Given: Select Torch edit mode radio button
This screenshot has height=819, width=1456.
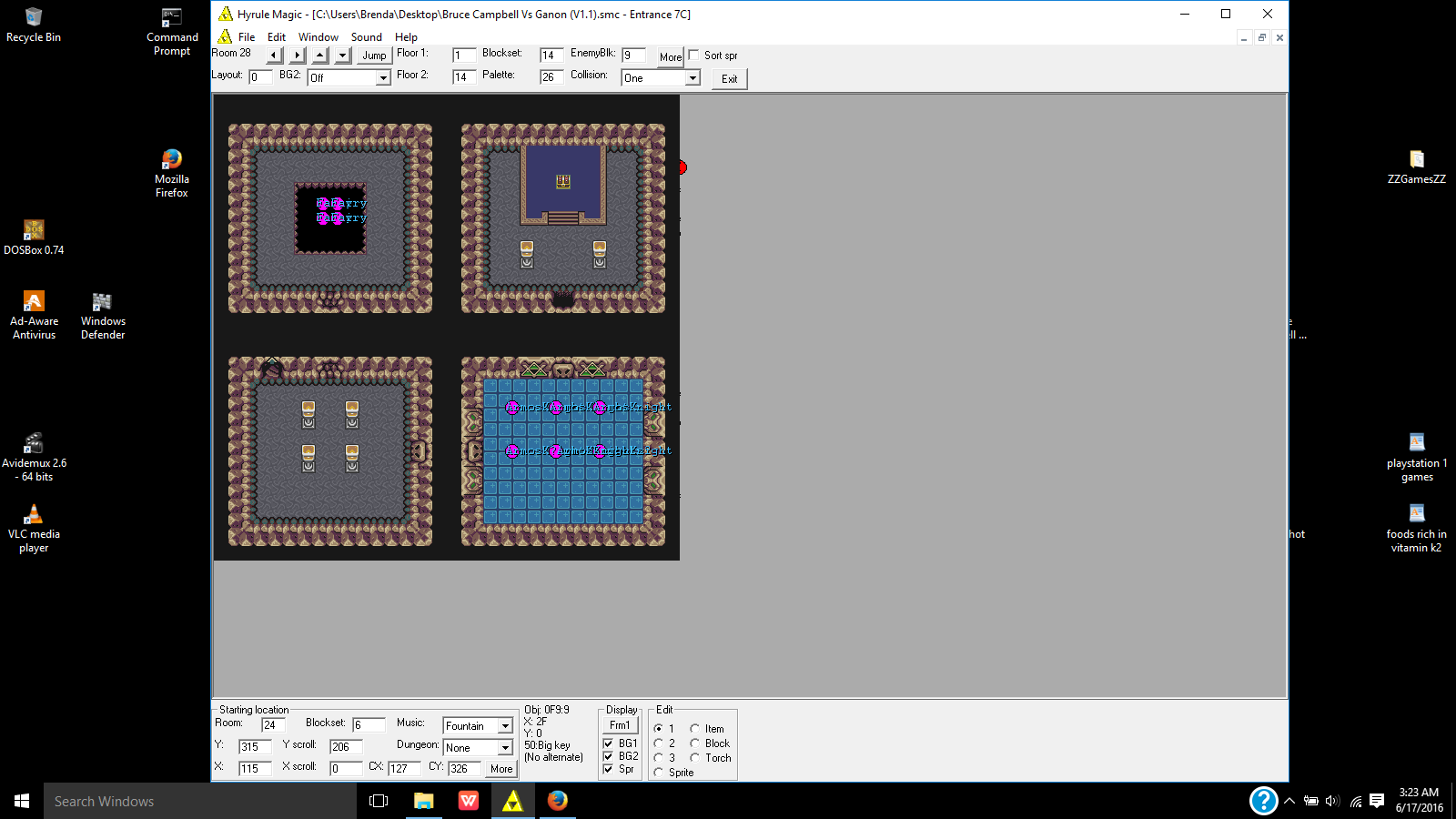Looking at the screenshot, I should pyautogui.click(x=694, y=758).
